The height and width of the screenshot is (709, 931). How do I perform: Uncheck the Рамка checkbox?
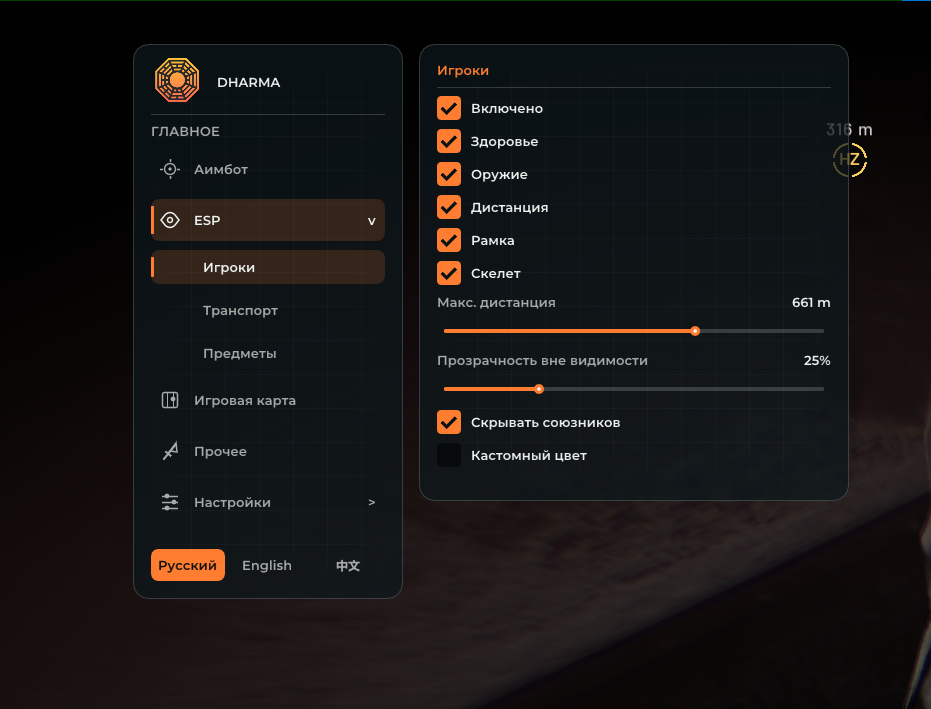pyautogui.click(x=449, y=240)
